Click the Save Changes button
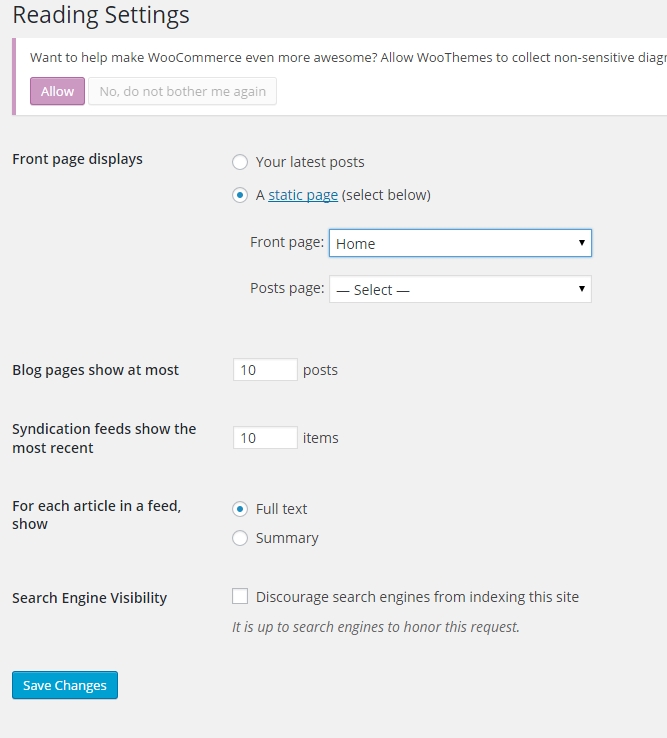 tap(65, 685)
